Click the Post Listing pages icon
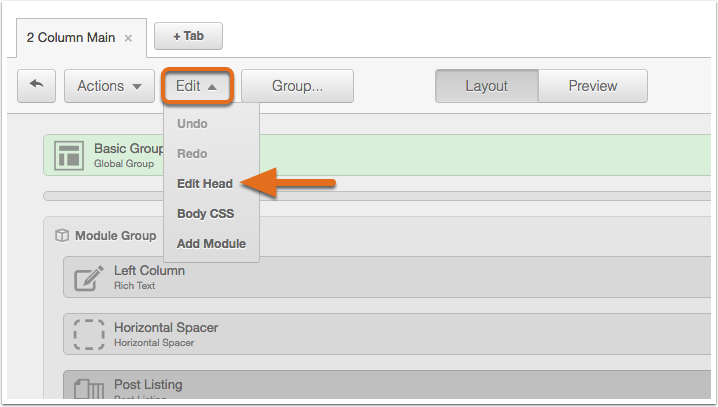The width and height of the screenshot is (718, 407). tap(89, 389)
